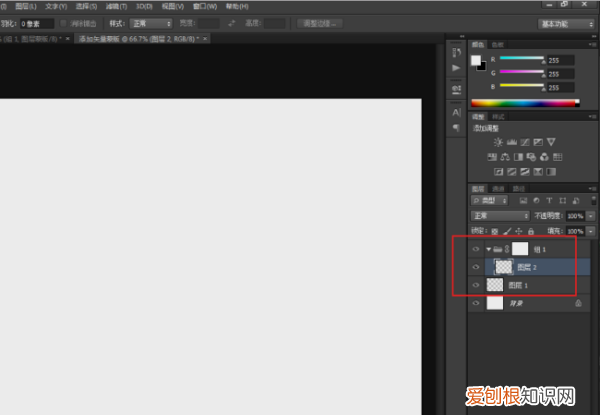Image resolution: width=600 pixels, height=415 pixels.
Task: Click the Brightness/Contrast adjustment icon
Action: (498, 142)
